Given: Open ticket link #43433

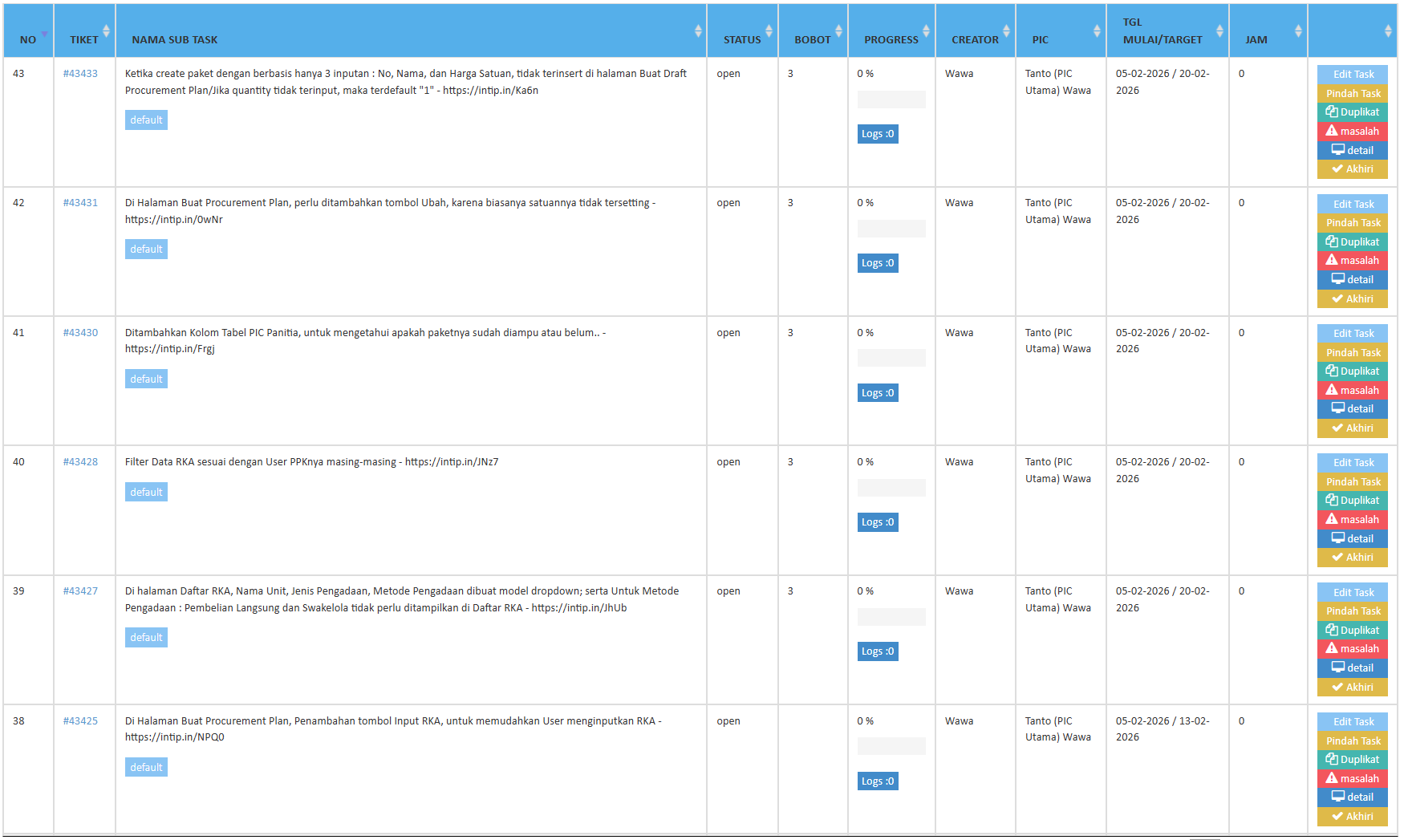Looking at the screenshot, I should (x=80, y=74).
